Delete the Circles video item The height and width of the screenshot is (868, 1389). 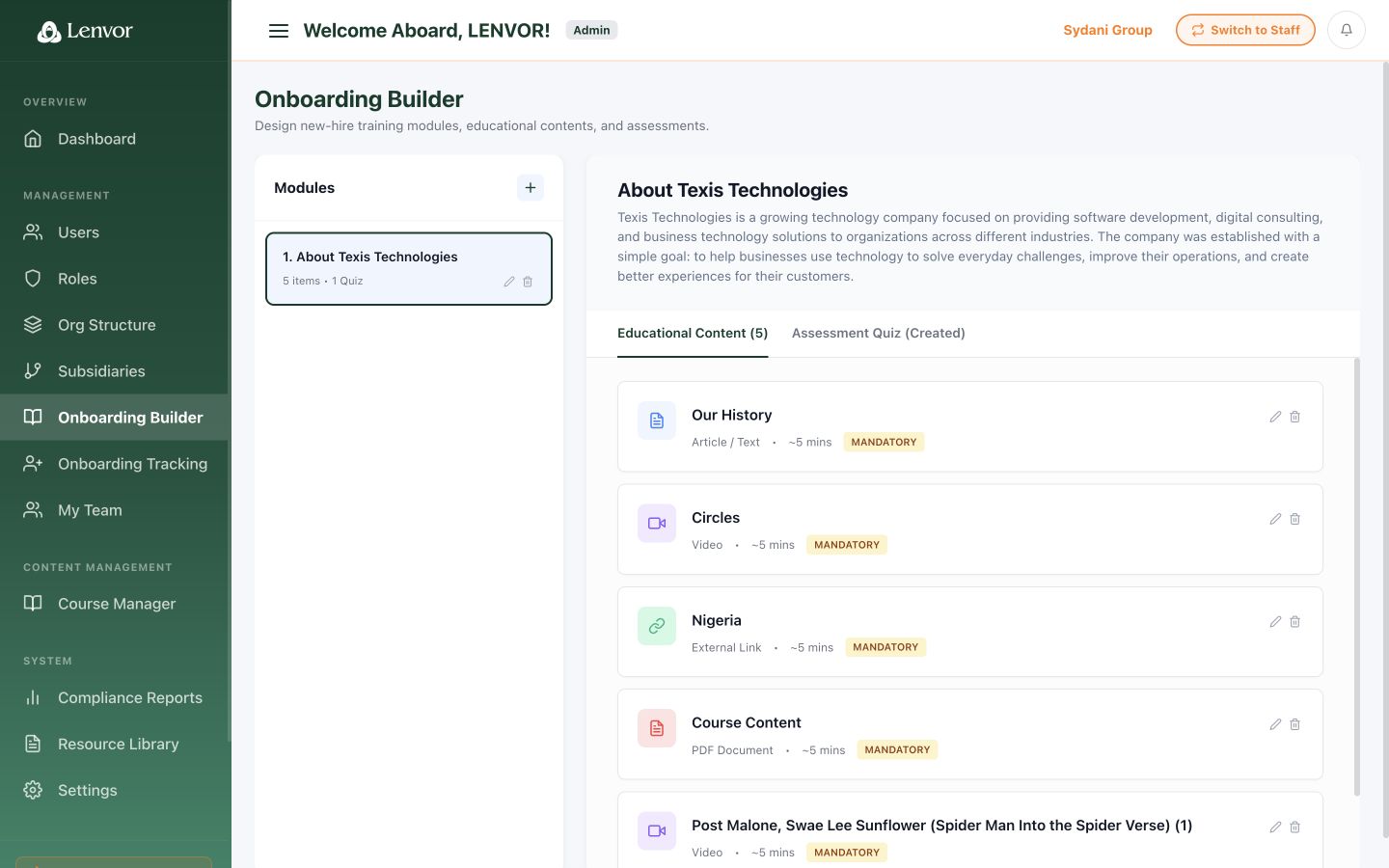click(1295, 519)
